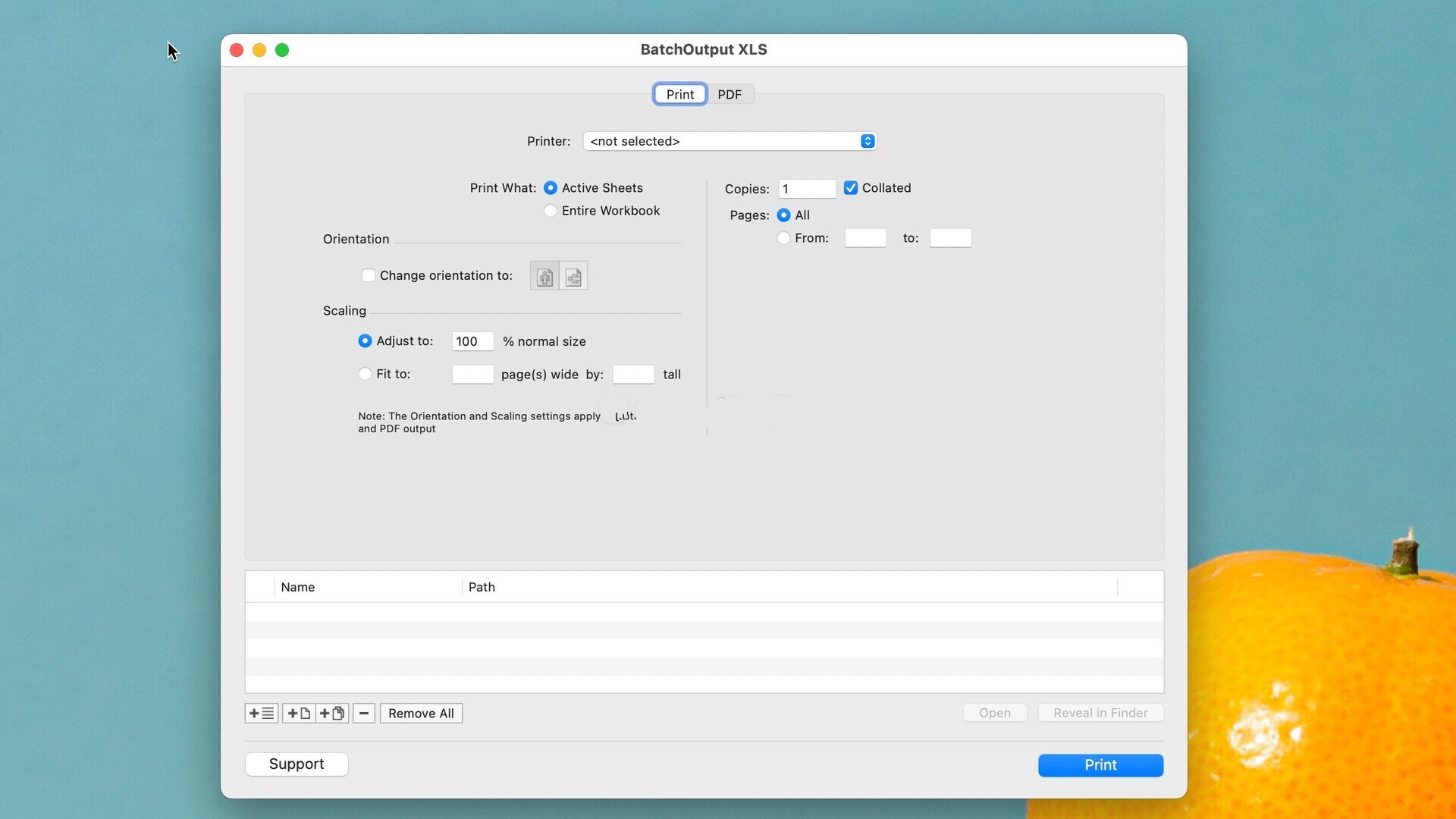Click the pages tall input field
The width and height of the screenshot is (1456, 819).
(633, 374)
